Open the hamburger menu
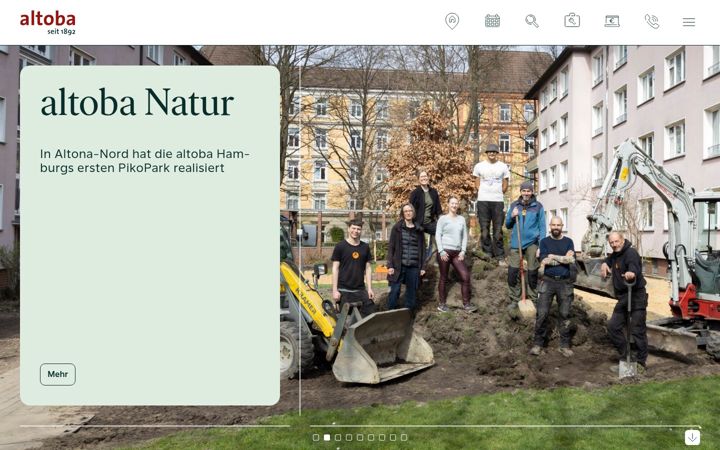 point(688,22)
